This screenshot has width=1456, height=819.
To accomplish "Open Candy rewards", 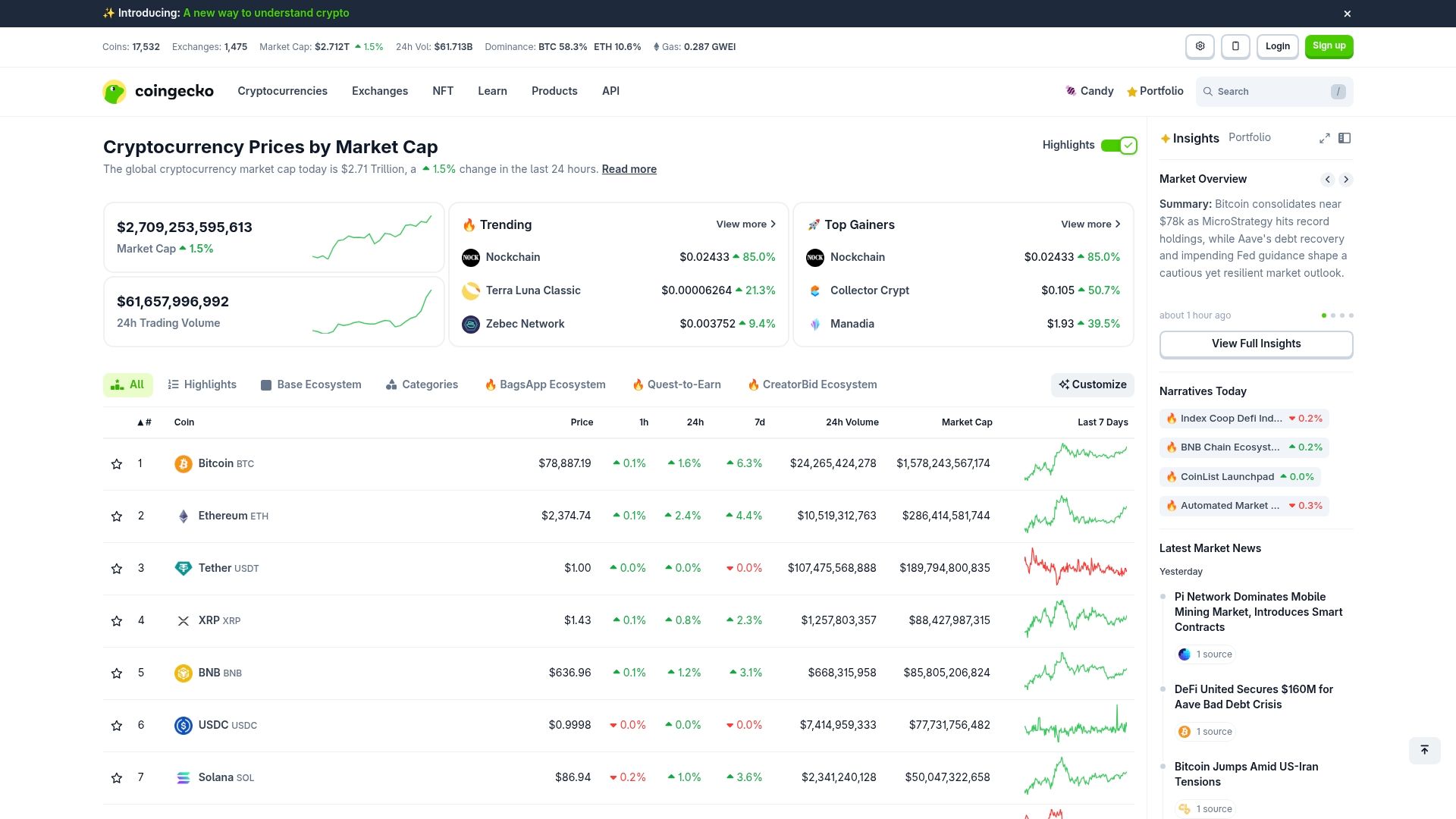I will click(x=1090, y=91).
